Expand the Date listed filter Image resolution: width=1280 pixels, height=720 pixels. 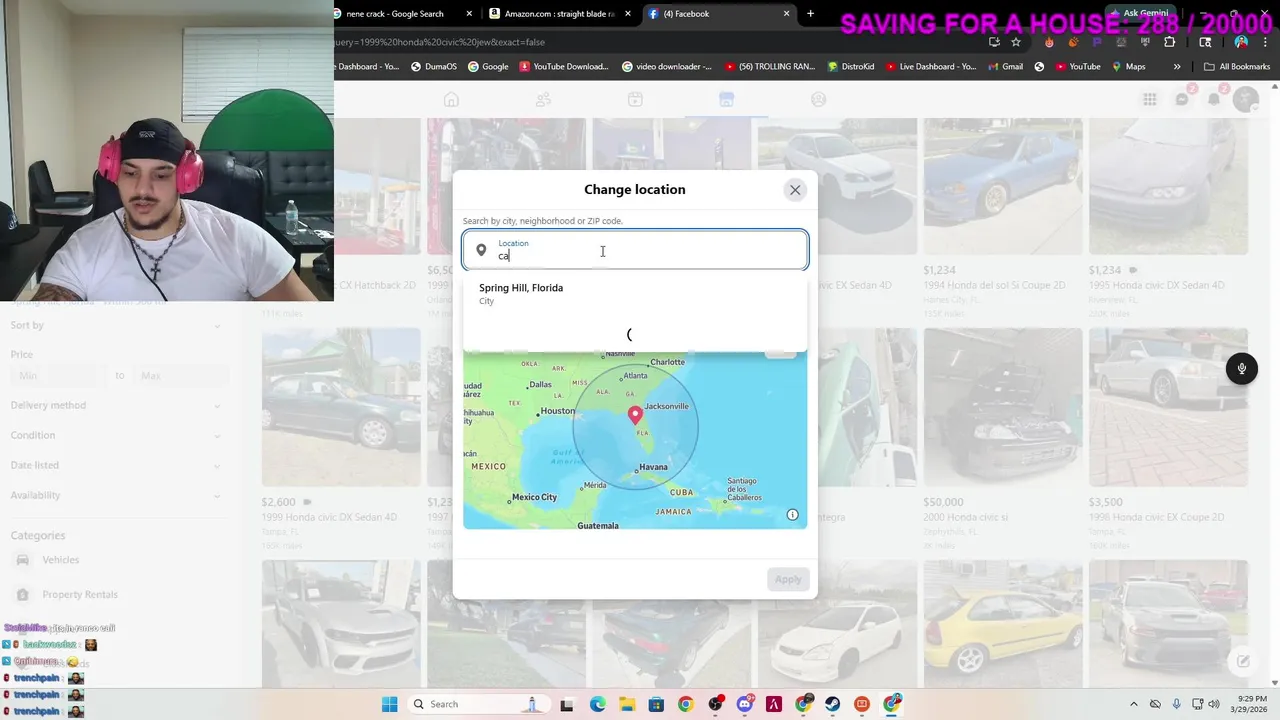tap(115, 465)
